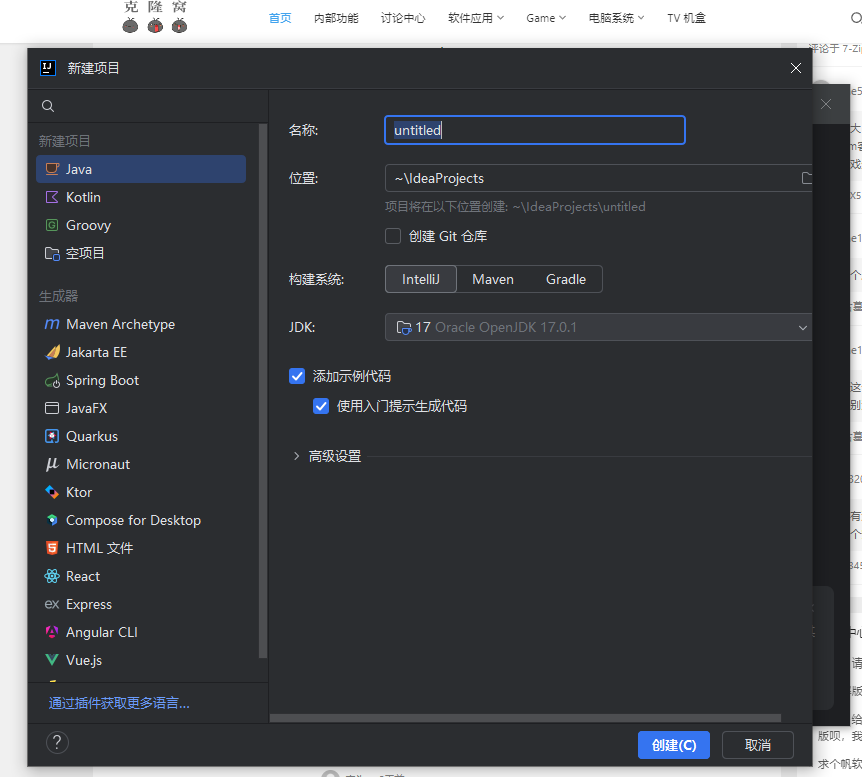
Task: Open the Maven Archetype generator icon
Action: tap(52, 324)
